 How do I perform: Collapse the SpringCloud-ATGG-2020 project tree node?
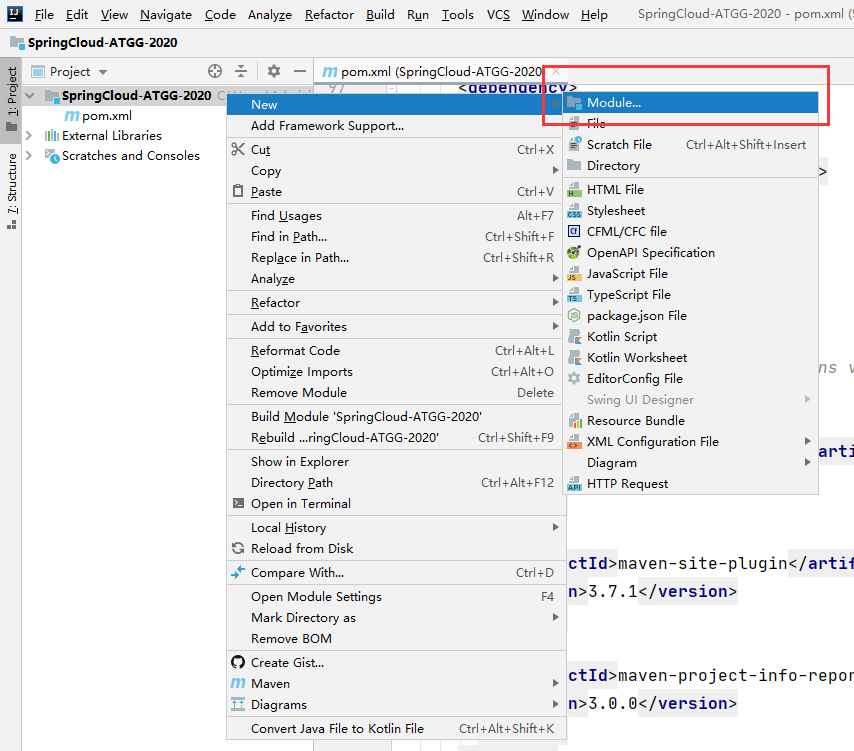[30, 96]
